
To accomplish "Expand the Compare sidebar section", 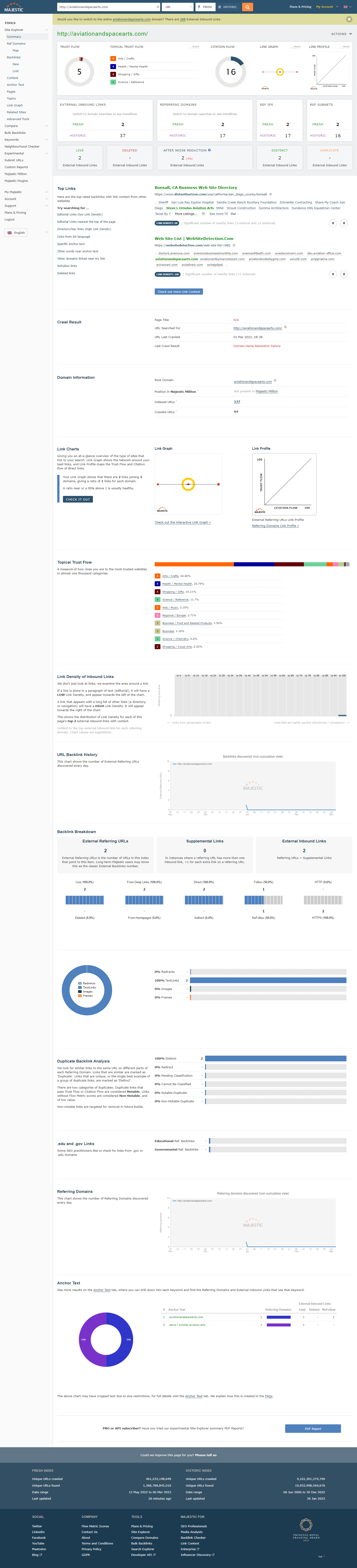I will [46, 126].
